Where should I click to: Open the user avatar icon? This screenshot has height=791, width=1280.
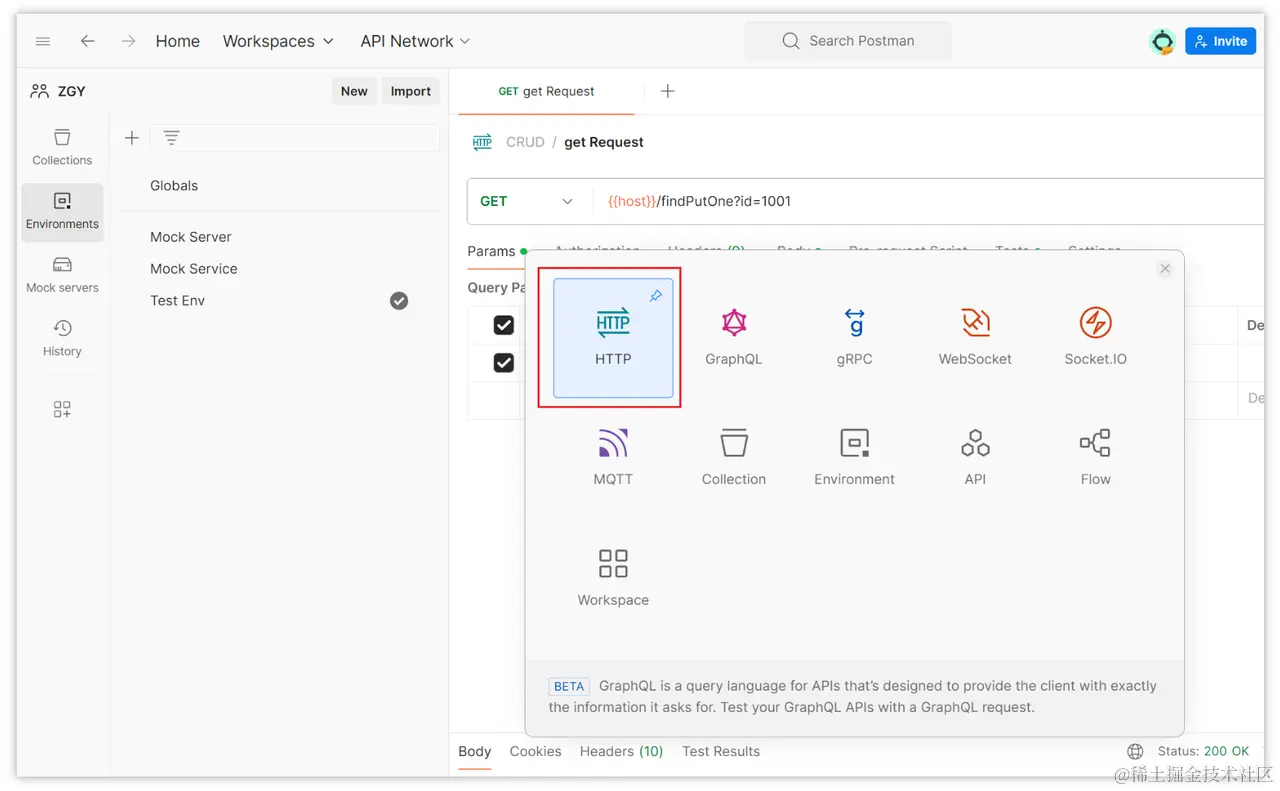pos(1162,41)
